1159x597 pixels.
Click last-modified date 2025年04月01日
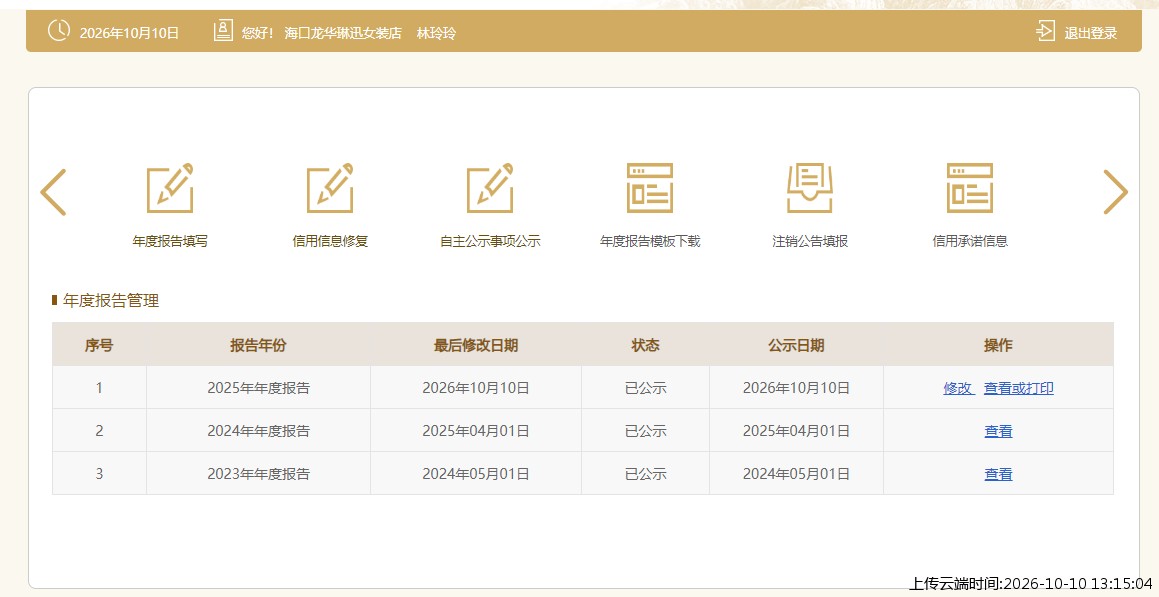[x=475, y=431]
